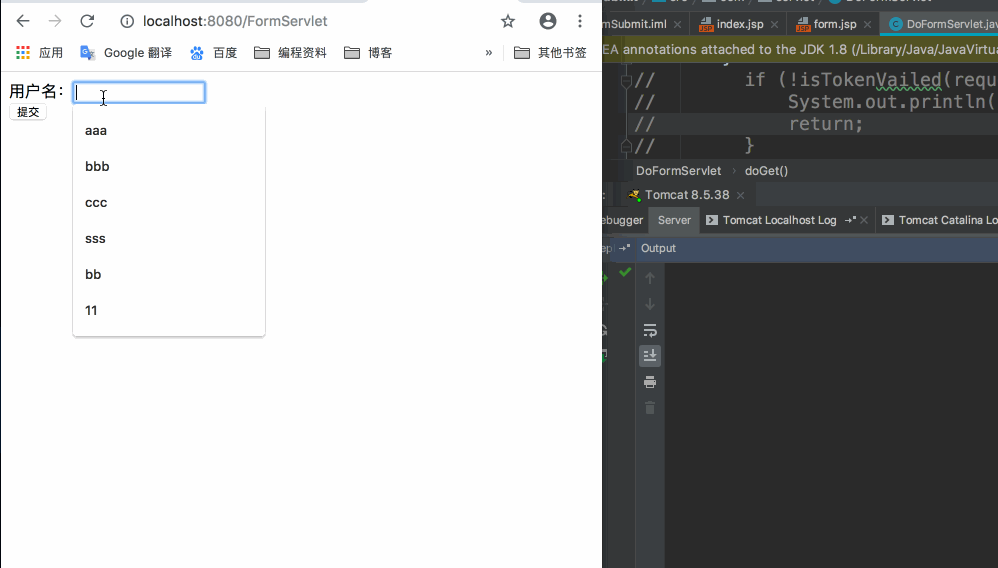This screenshot has height=568, width=998.
Task: Click the restore layout arrow beside Output
Action: coord(624,248)
